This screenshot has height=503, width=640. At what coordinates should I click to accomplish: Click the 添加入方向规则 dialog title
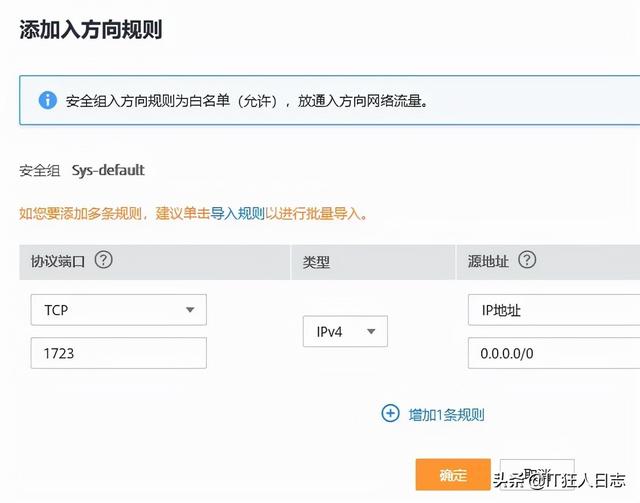coord(91,29)
